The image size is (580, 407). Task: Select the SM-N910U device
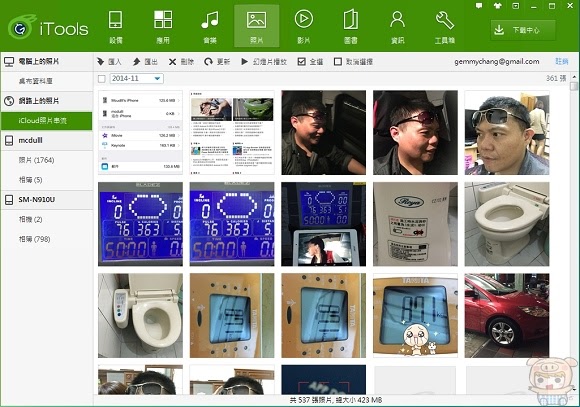(x=47, y=199)
